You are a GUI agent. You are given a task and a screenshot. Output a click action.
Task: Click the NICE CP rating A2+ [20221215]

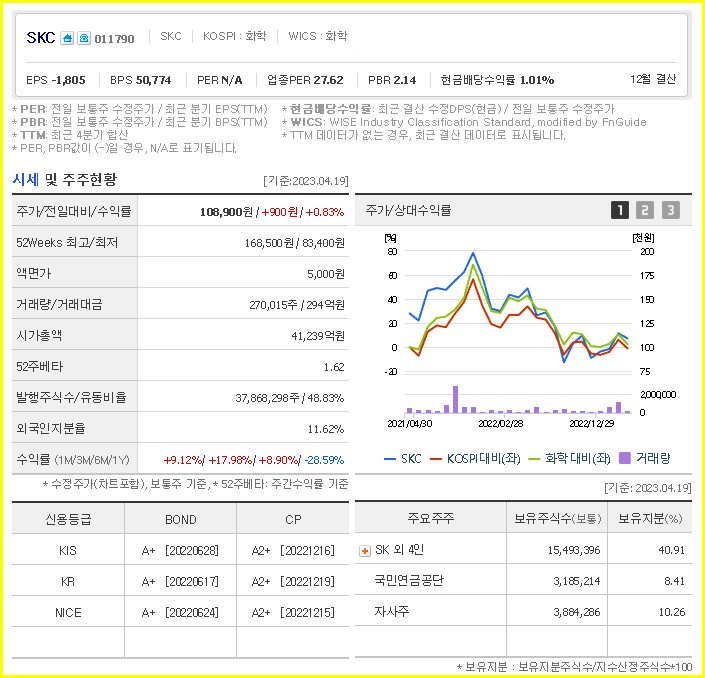293,612
